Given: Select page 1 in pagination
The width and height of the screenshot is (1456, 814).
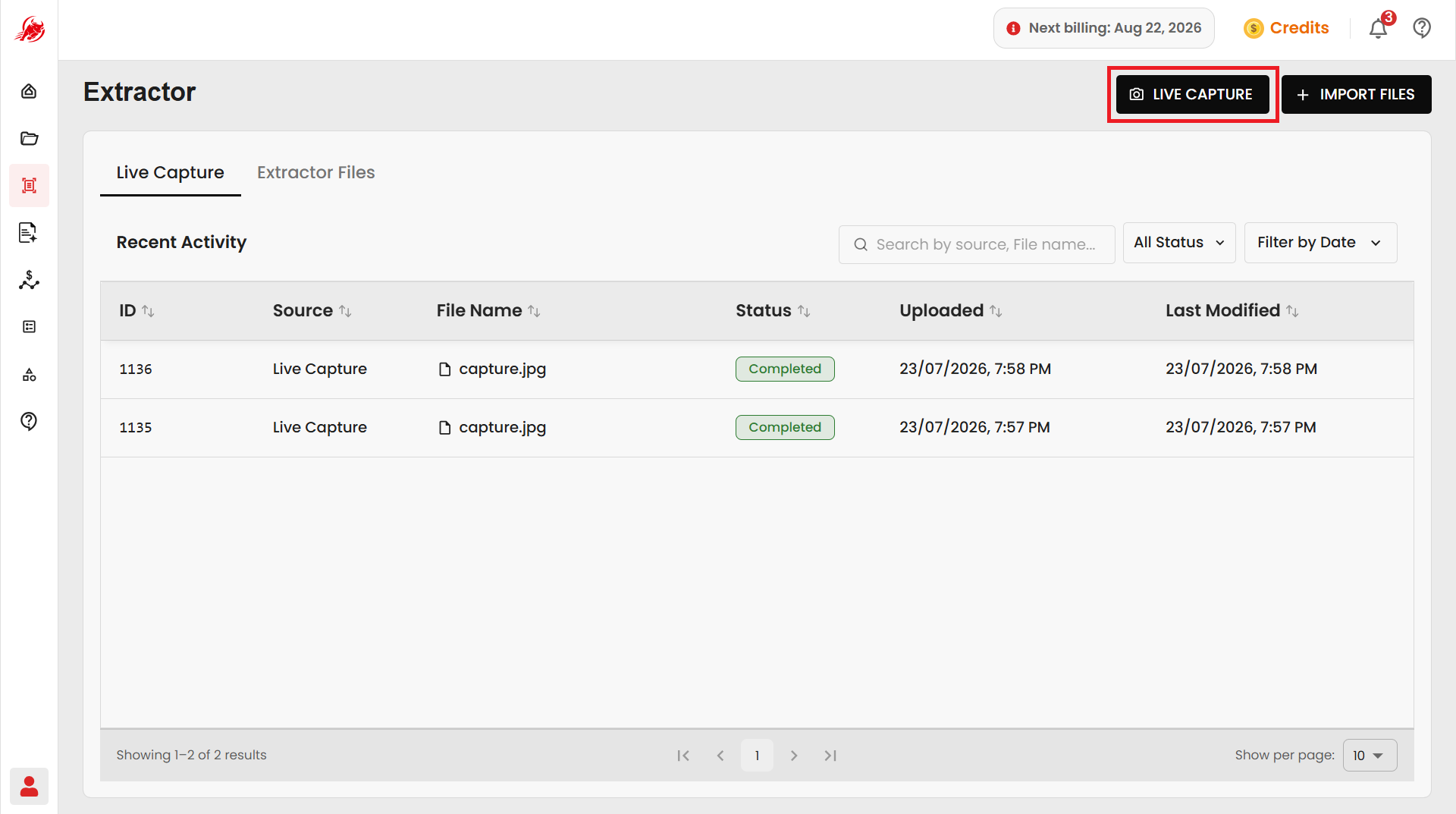Looking at the screenshot, I should coord(757,756).
